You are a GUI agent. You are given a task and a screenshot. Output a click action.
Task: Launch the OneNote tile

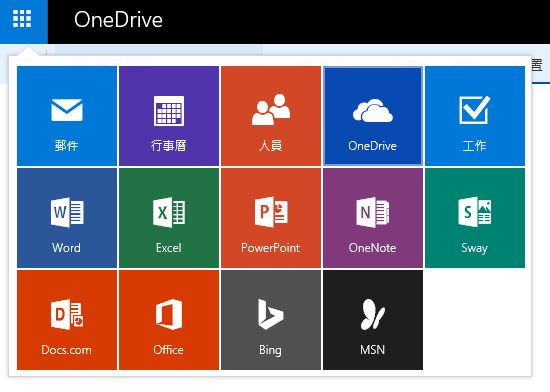(373, 218)
